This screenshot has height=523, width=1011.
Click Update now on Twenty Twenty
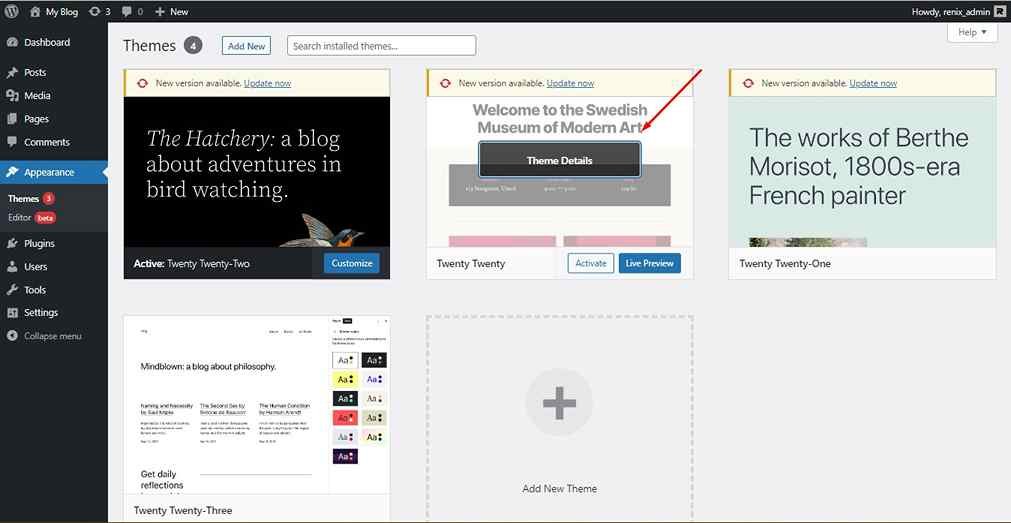[570, 83]
